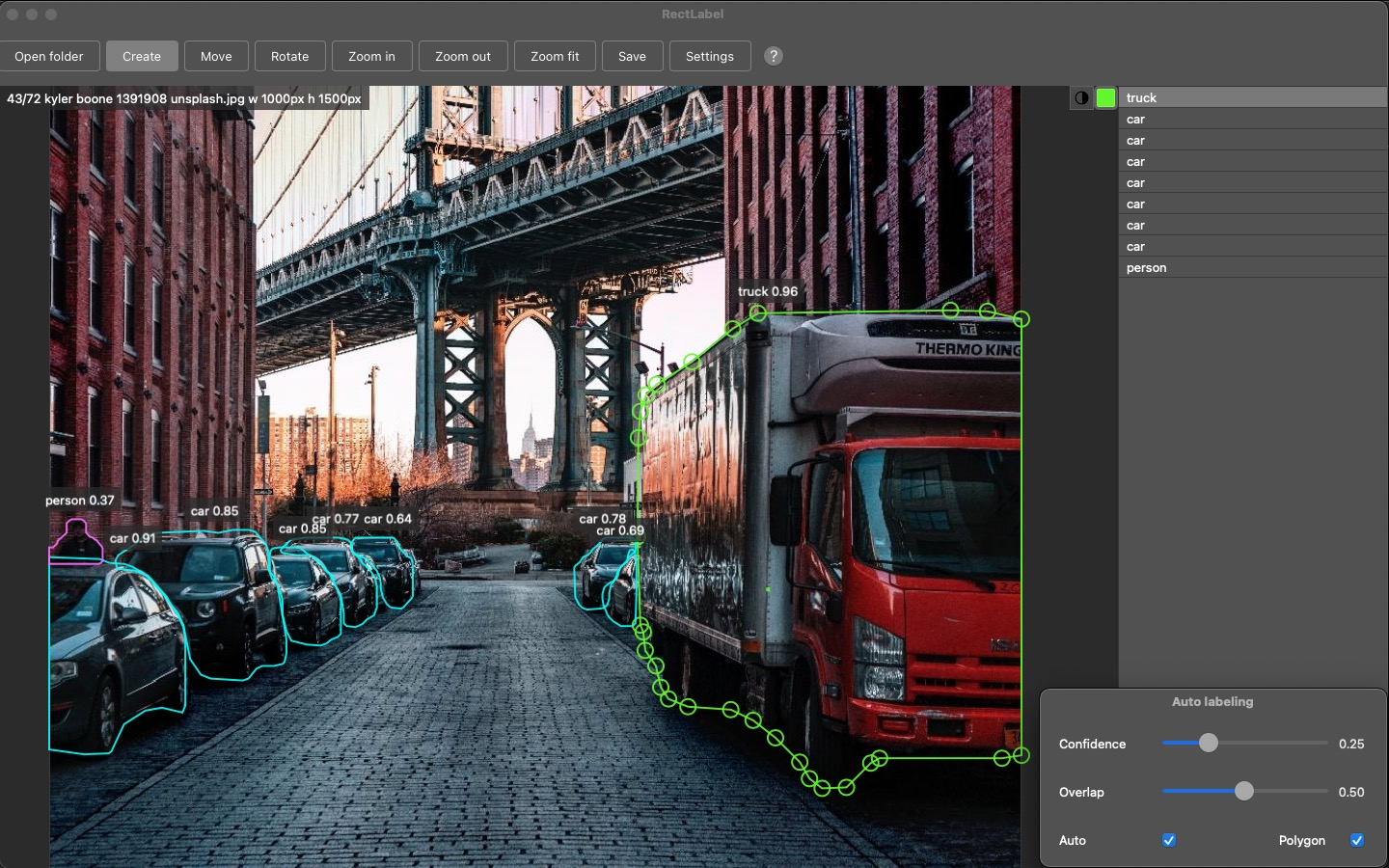This screenshot has height=868, width=1389.
Task: Save the current annotations
Action: (x=632, y=56)
